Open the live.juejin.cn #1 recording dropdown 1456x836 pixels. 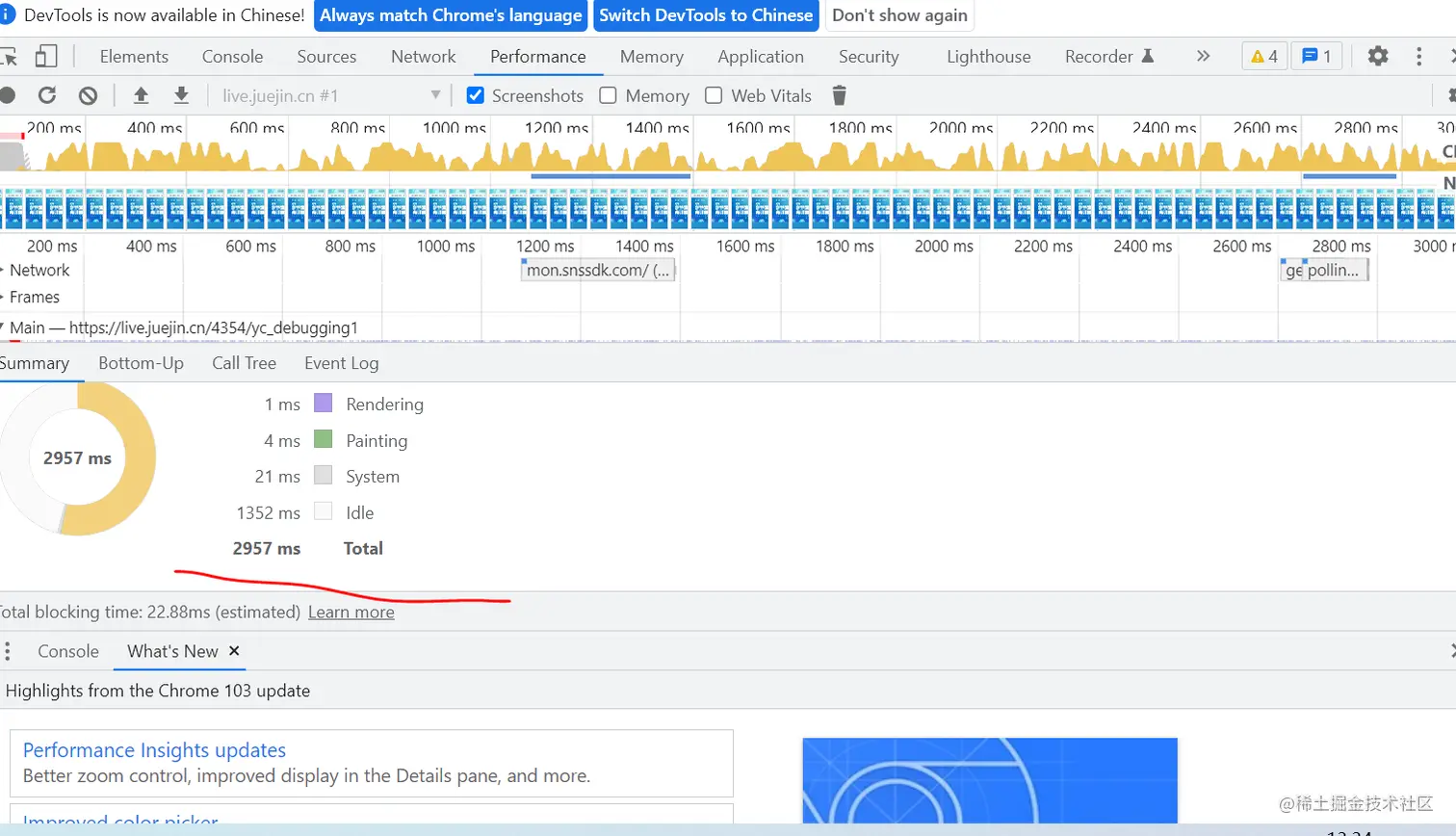pos(331,95)
